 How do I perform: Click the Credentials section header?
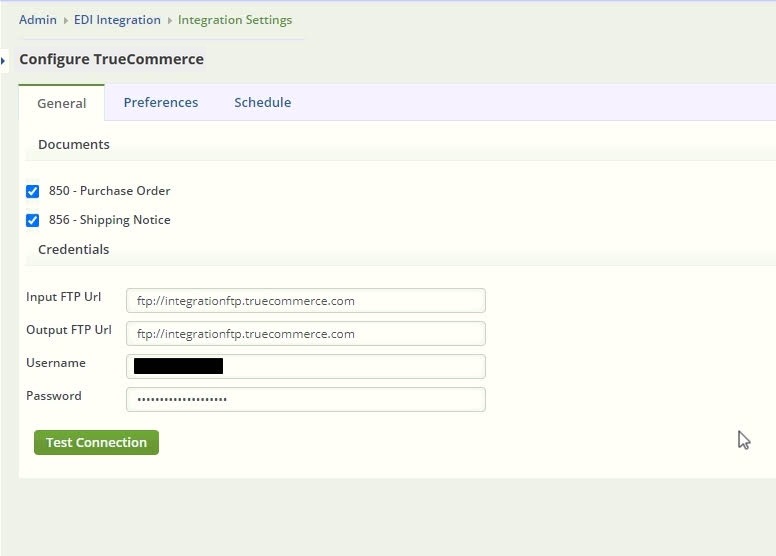pos(74,249)
